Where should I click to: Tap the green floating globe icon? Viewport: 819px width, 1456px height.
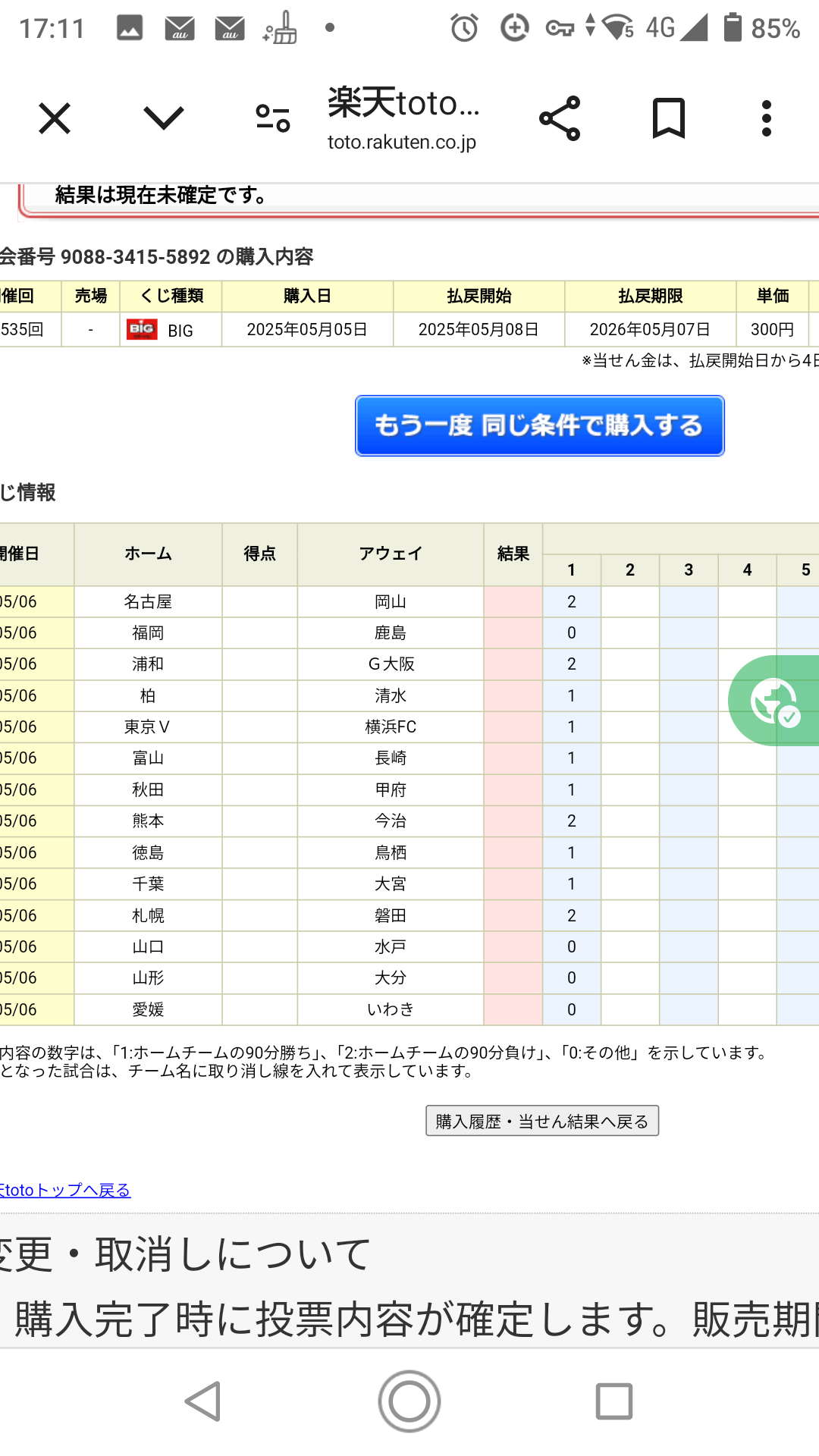(x=775, y=701)
